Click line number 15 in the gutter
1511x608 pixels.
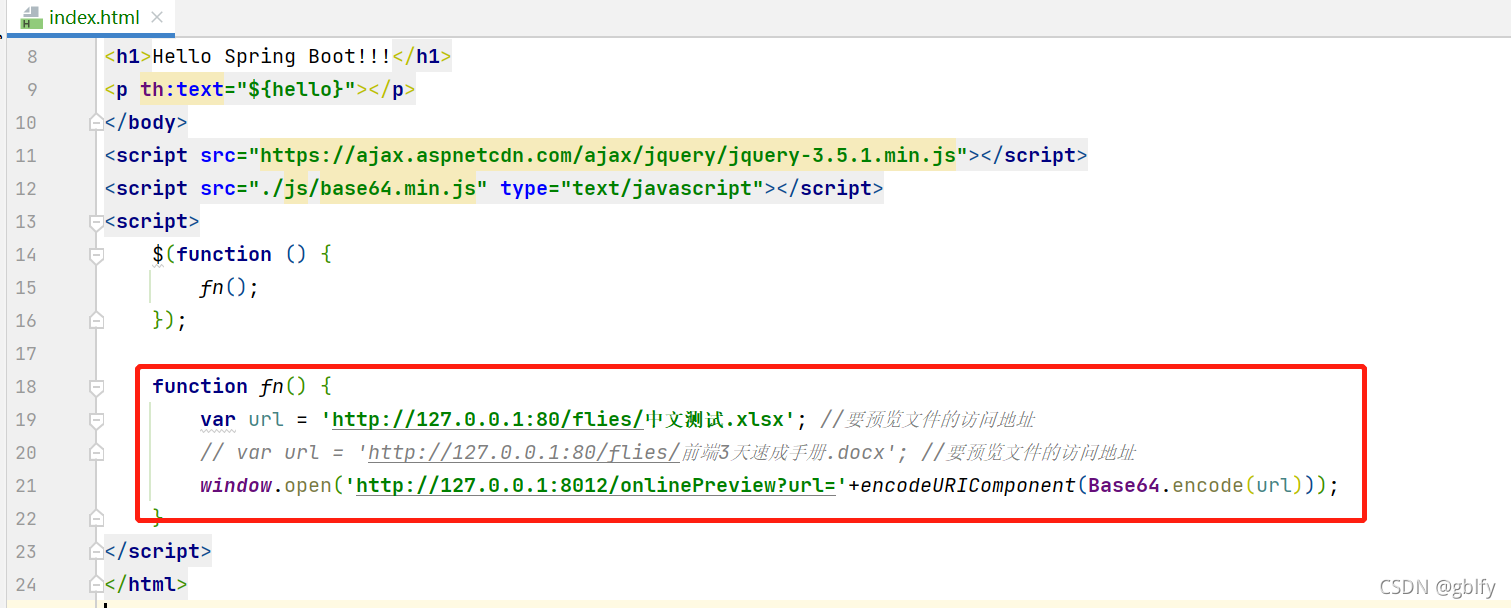(27, 288)
